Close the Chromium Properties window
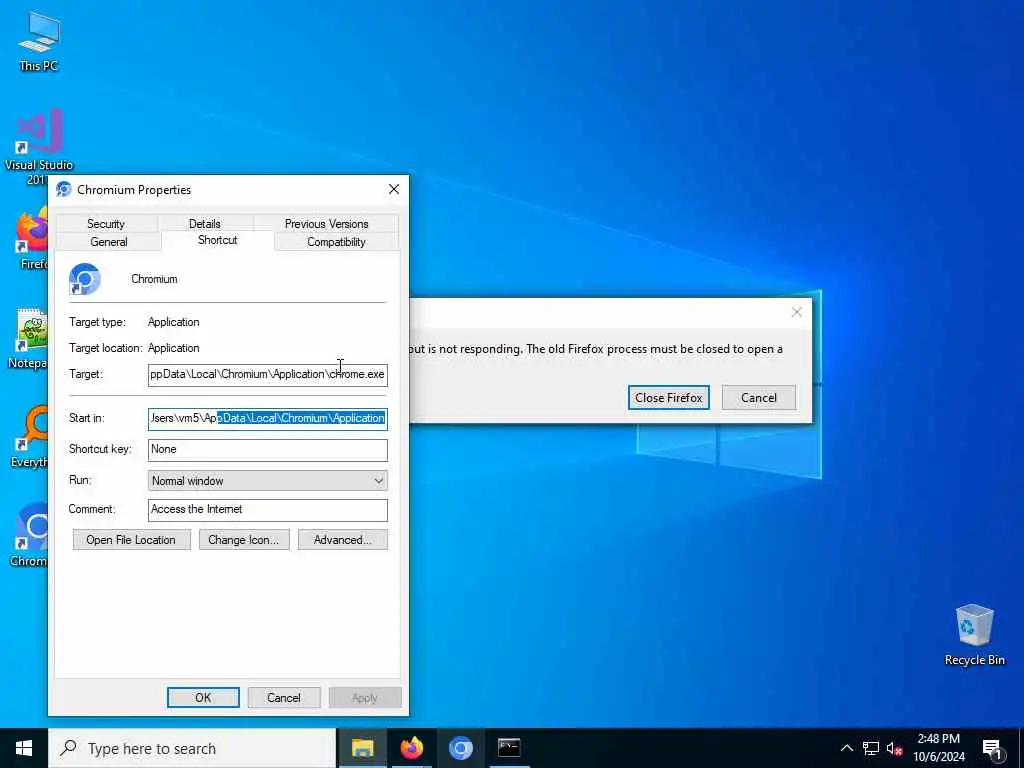1024x768 pixels. tap(394, 189)
